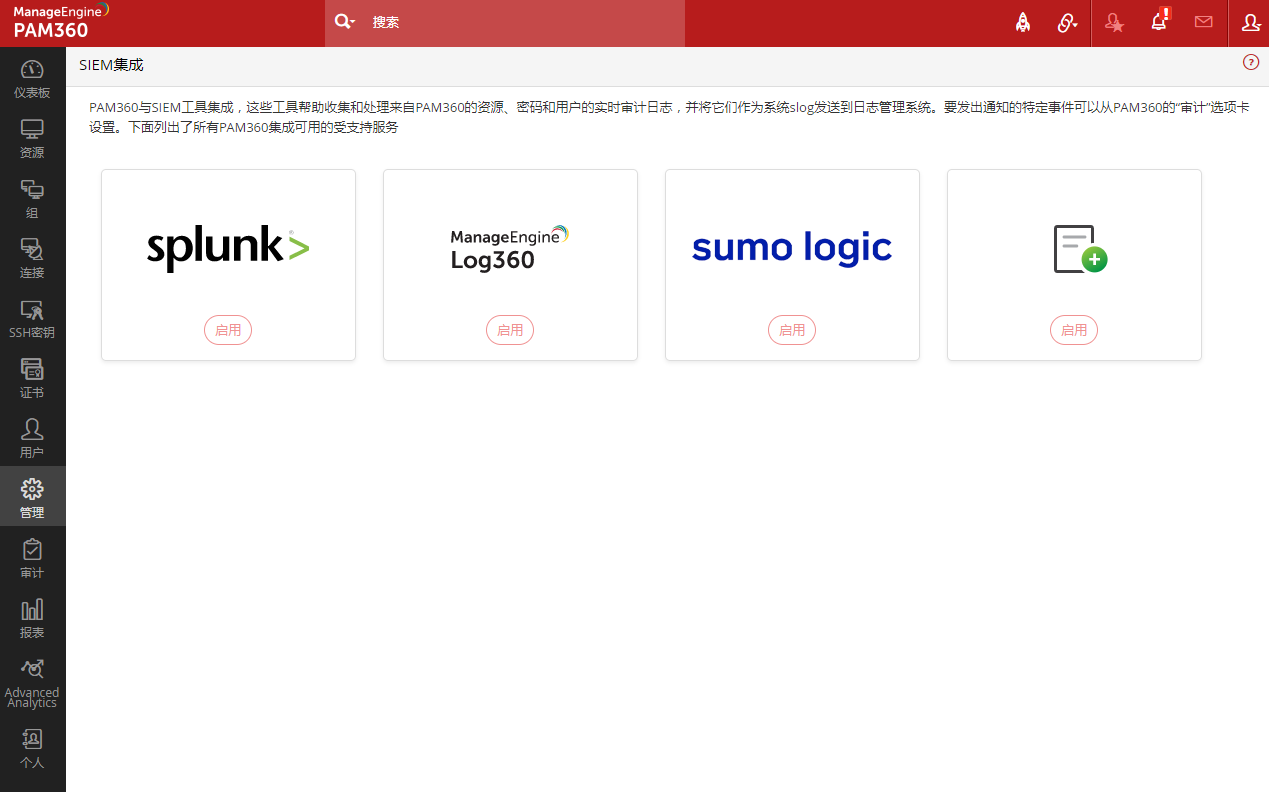Open the 用户 users sidebar item

pyautogui.click(x=32, y=439)
